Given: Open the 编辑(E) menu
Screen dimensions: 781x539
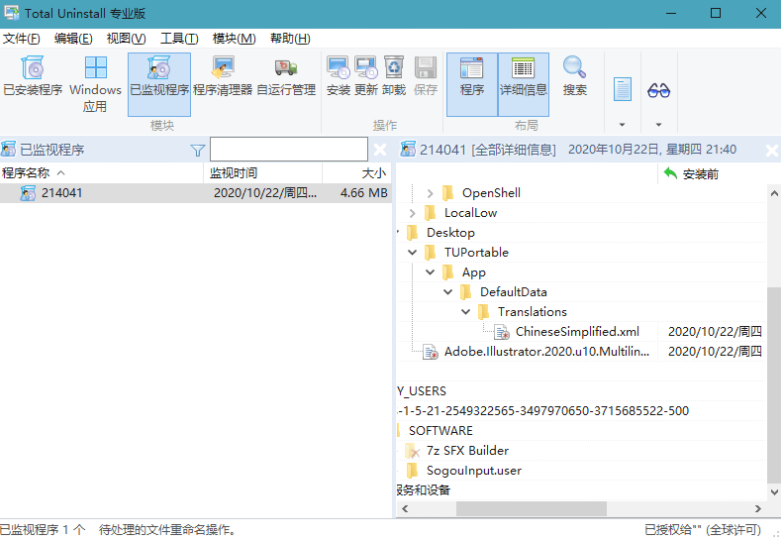Looking at the screenshot, I should tap(73, 38).
